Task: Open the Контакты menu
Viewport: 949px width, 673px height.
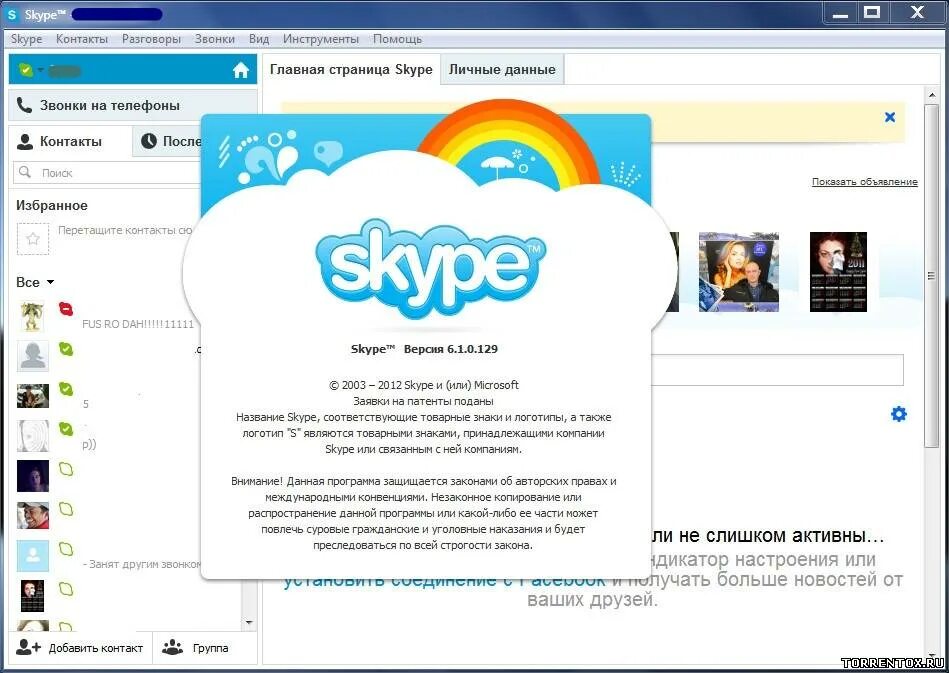Action: coord(82,39)
